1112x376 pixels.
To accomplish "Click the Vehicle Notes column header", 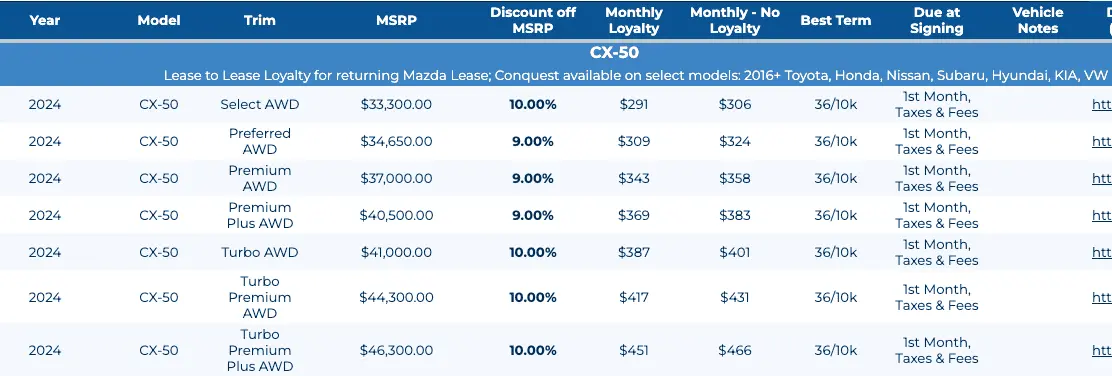I will coord(1038,21).
